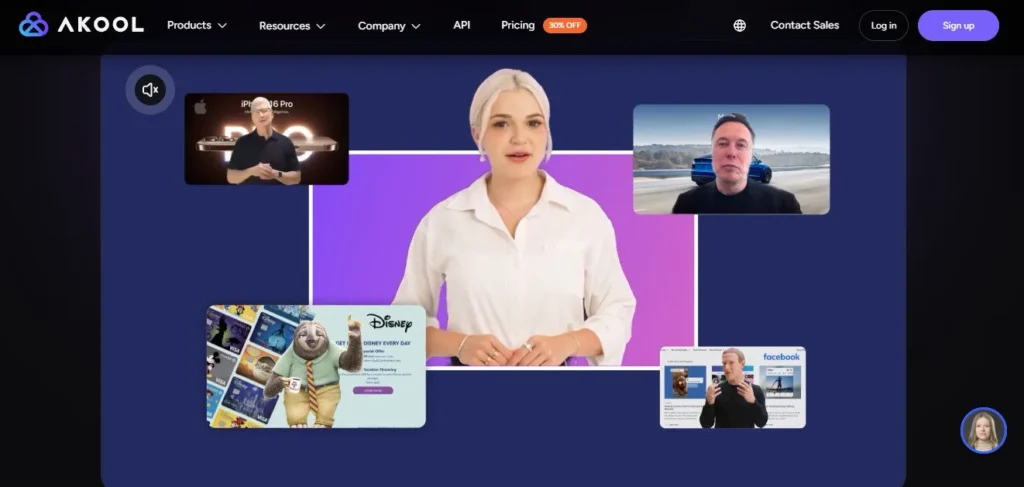Select the blue car video call thumbnail
This screenshot has width=1024, height=487.
click(x=731, y=159)
